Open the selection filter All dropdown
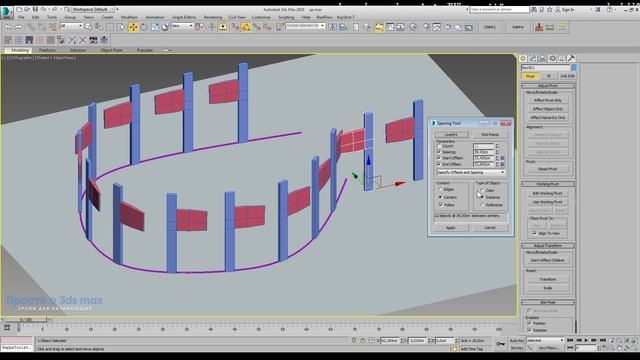Image resolution: width=640 pixels, height=360 pixels. (x=71, y=26)
